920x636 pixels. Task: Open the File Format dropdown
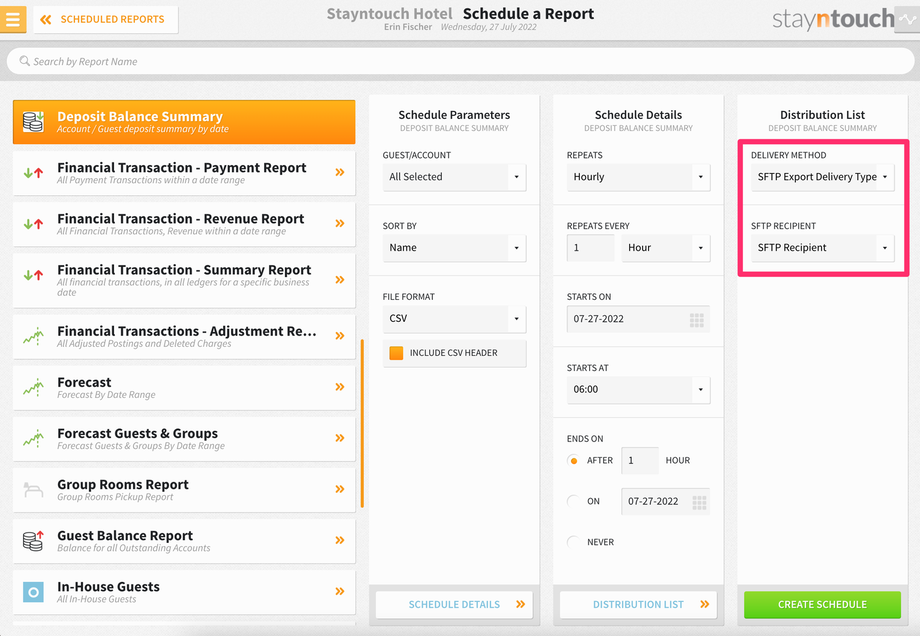point(454,319)
